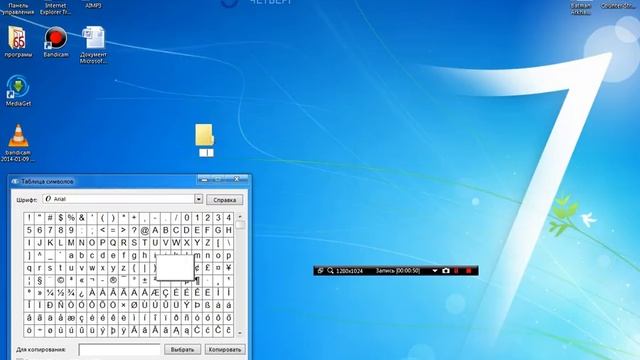This screenshot has height=360, width=640.
Task: Open the bandicam 2014-01-09 VLC video file
Action: (x=18, y=142)
